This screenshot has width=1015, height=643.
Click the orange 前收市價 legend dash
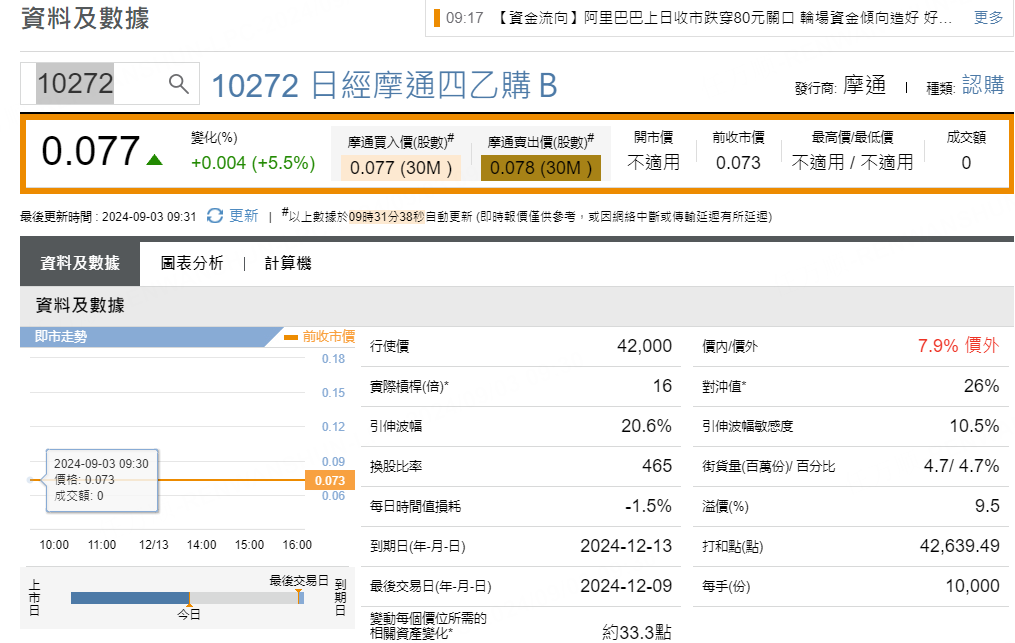[291, 337]
